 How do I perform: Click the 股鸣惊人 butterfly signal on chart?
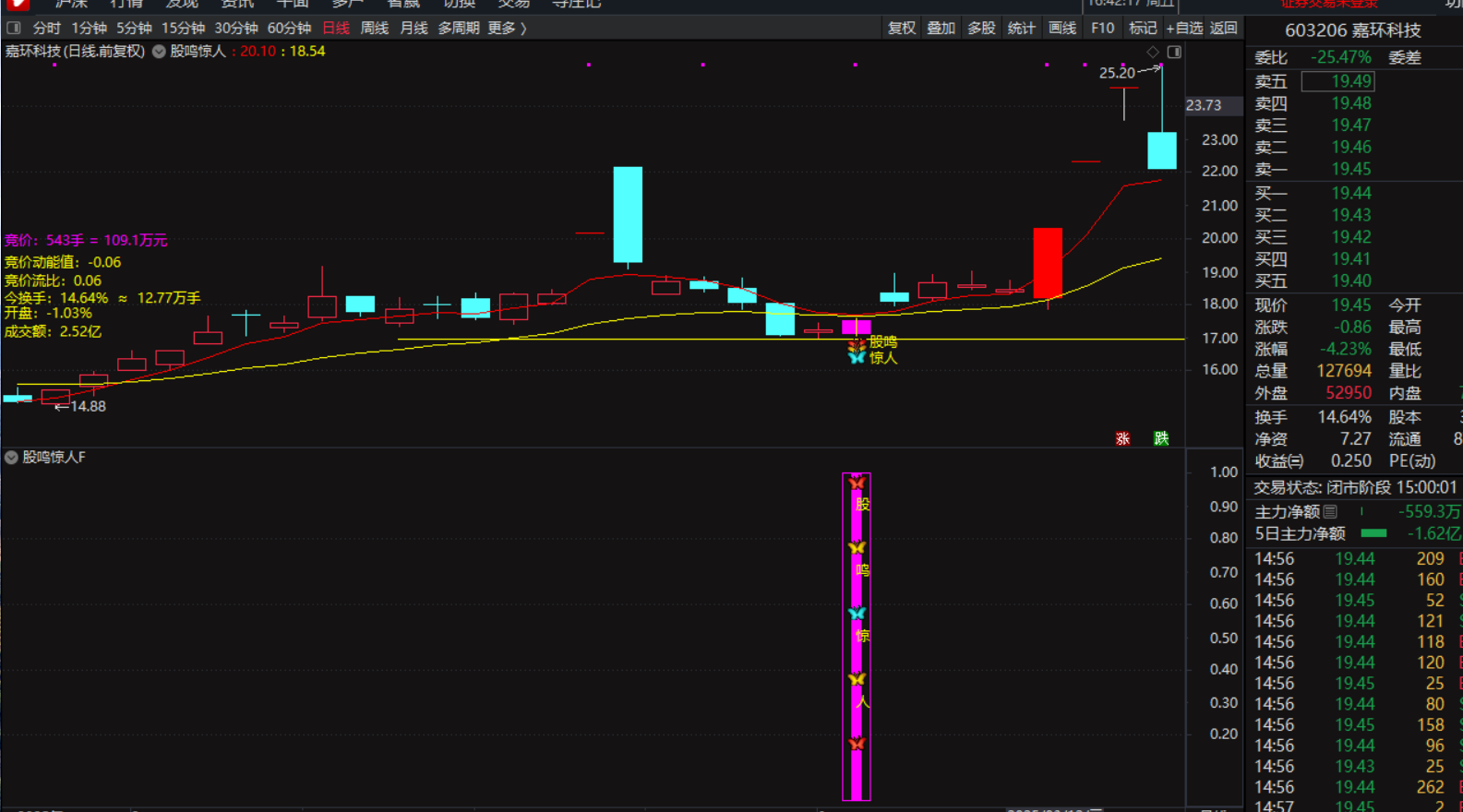click(857, 351)
